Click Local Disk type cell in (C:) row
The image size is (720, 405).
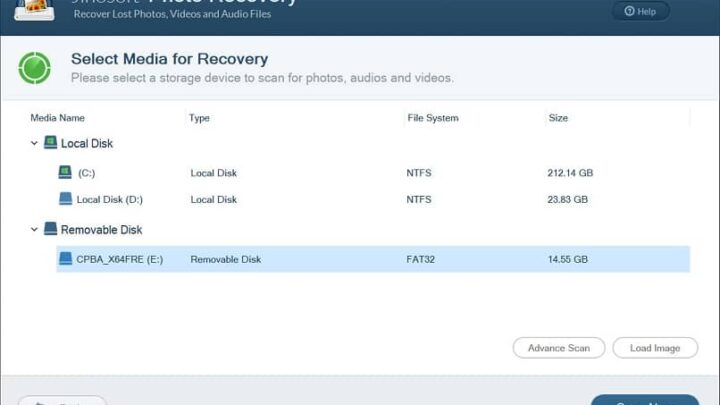point(214,173)
